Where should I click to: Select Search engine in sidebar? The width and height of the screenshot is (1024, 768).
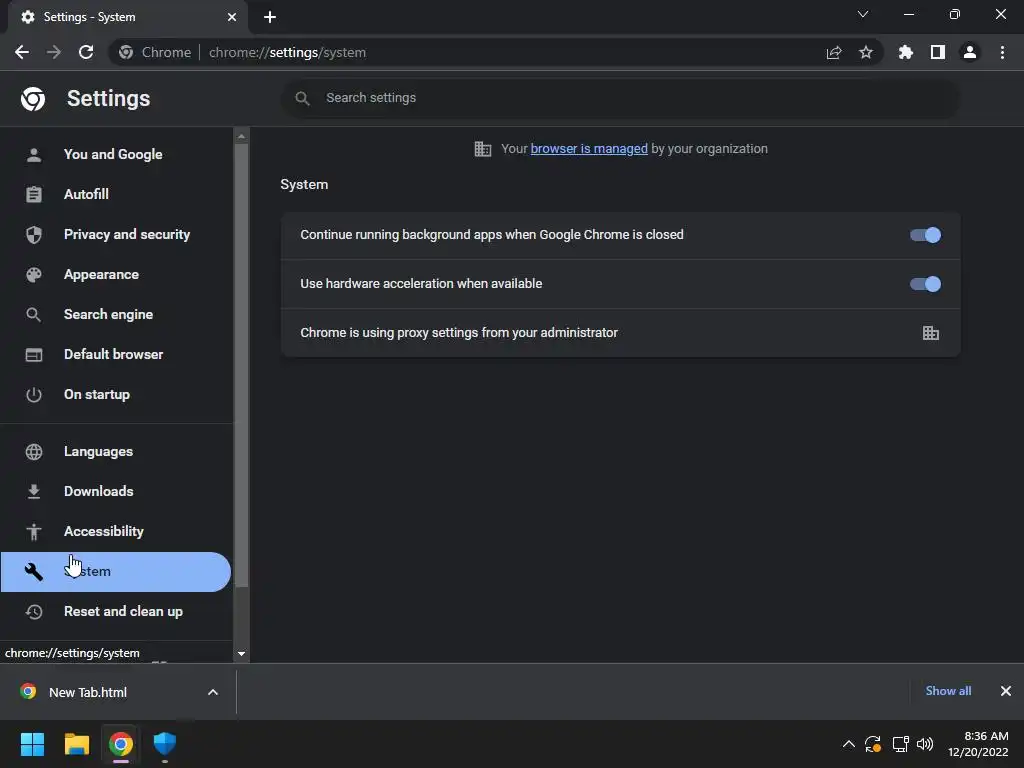click(116, 314)
